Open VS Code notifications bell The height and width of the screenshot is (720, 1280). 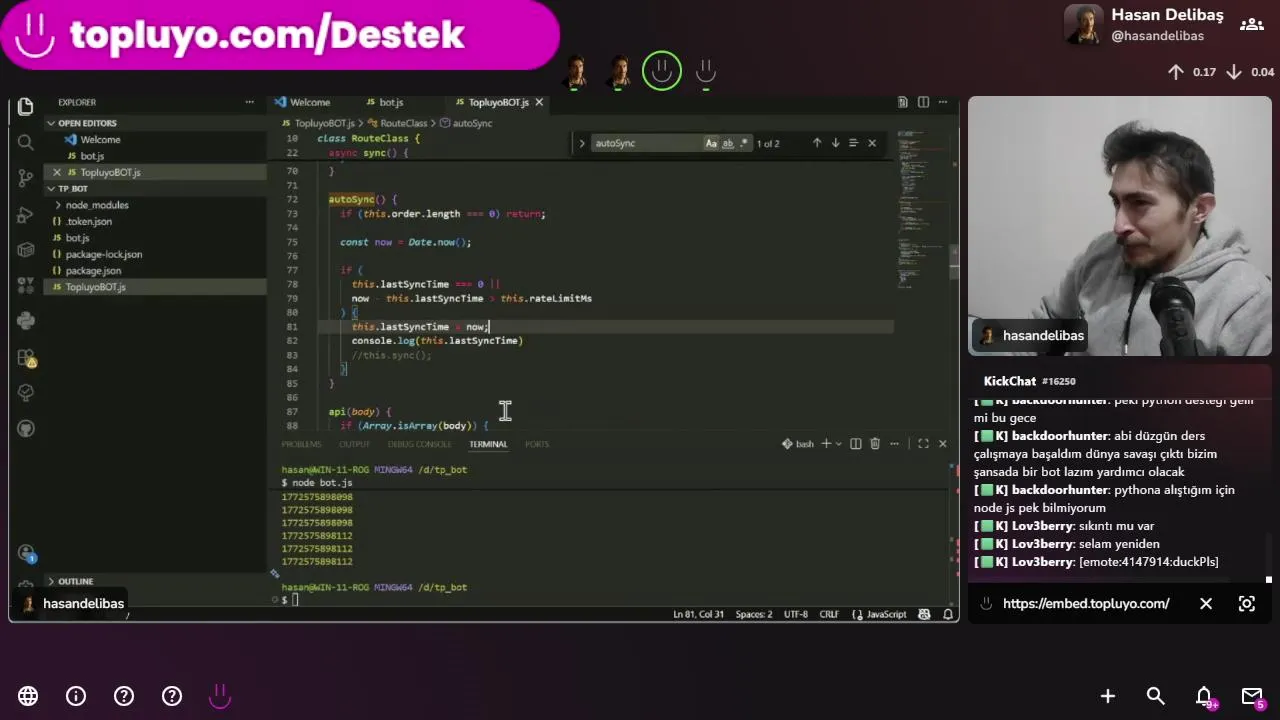tap(948, 614)
